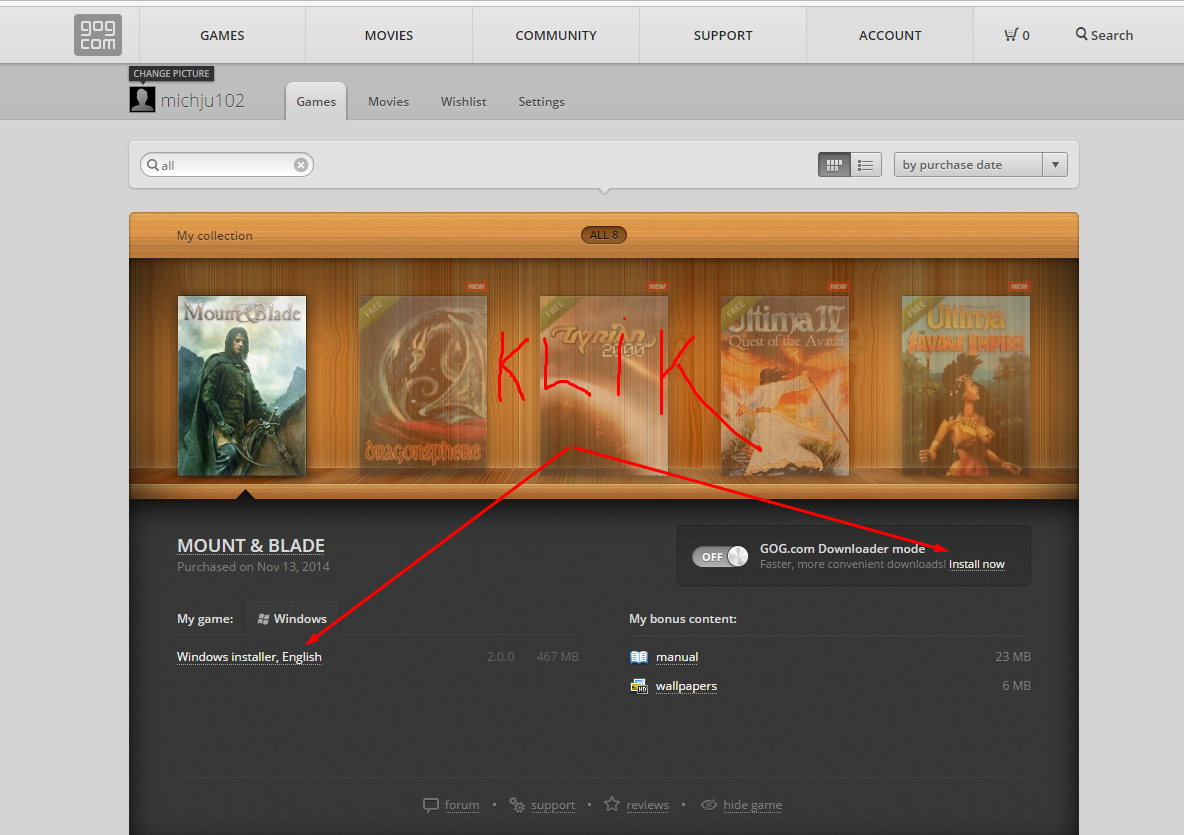Open the Search in top navigation

tap(1104, 35)
